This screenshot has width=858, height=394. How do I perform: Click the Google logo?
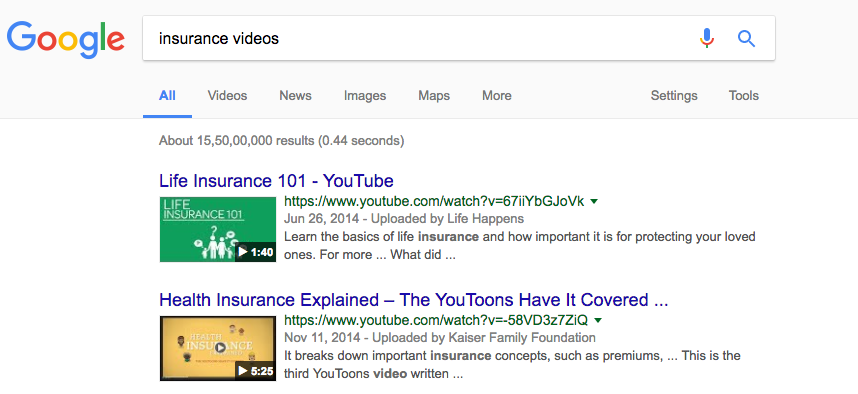point(66,39)
